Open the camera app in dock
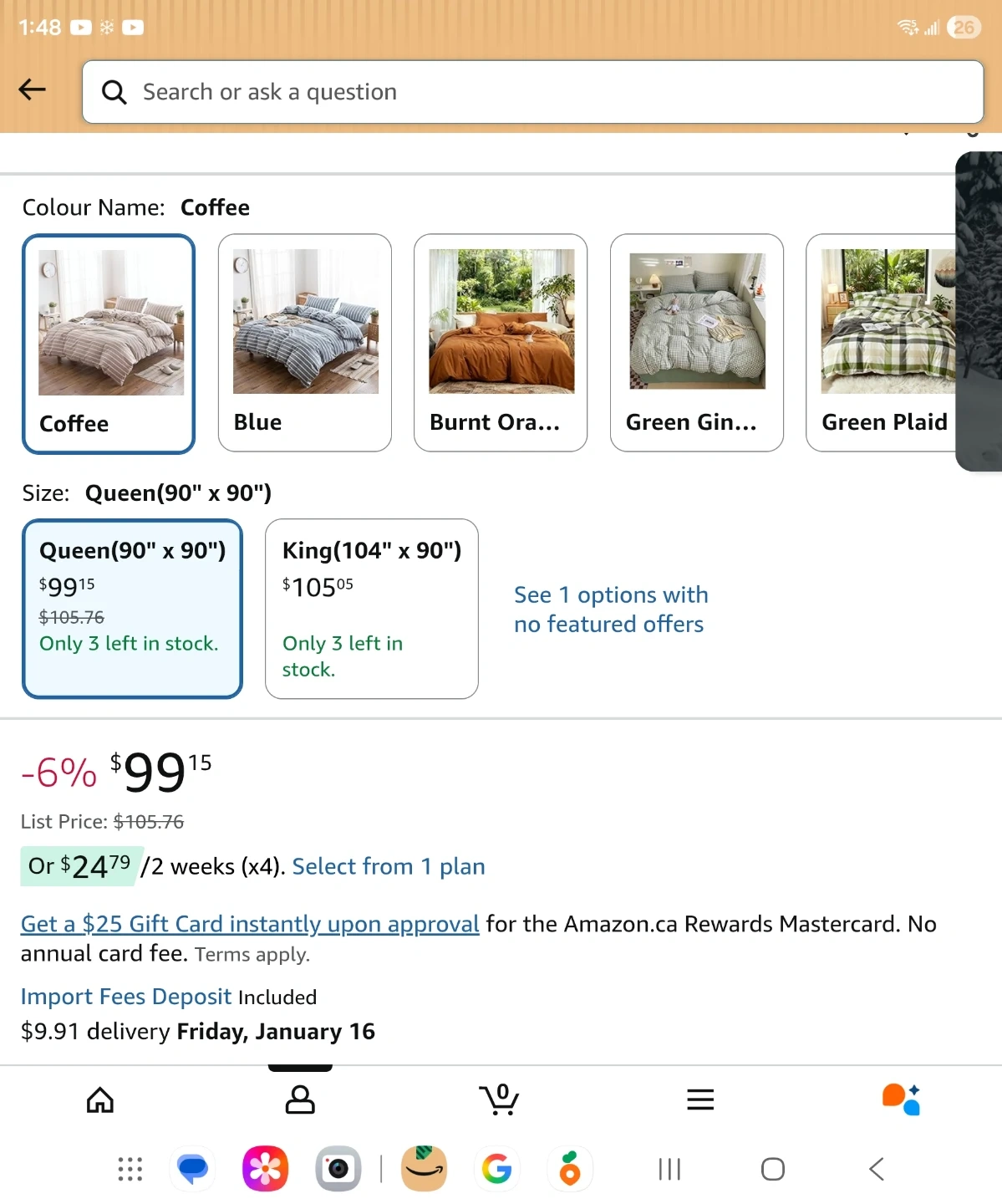Screen dimensions: 1002x1204 (x=338, y=1168)
